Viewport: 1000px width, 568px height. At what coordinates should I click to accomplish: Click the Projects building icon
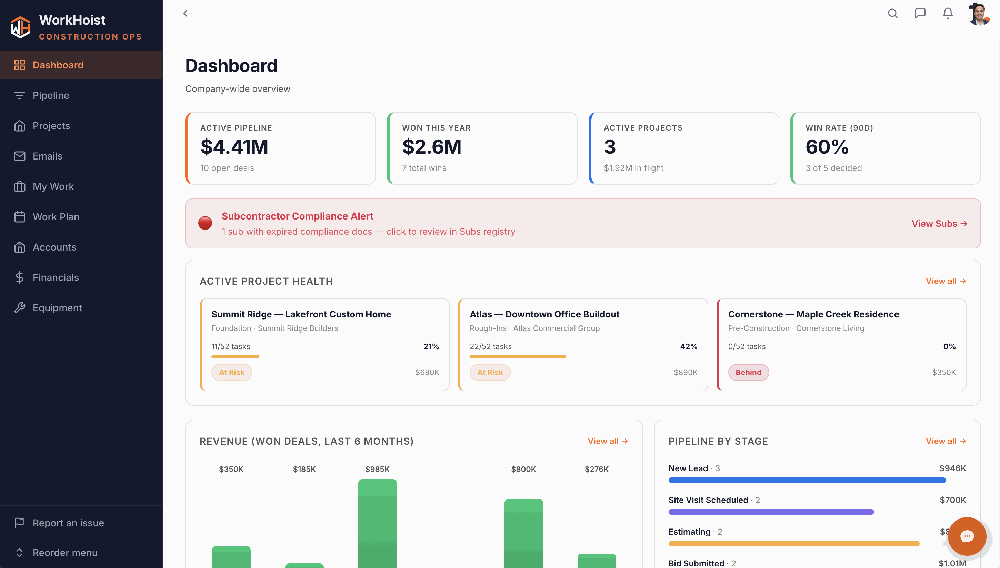20,126
